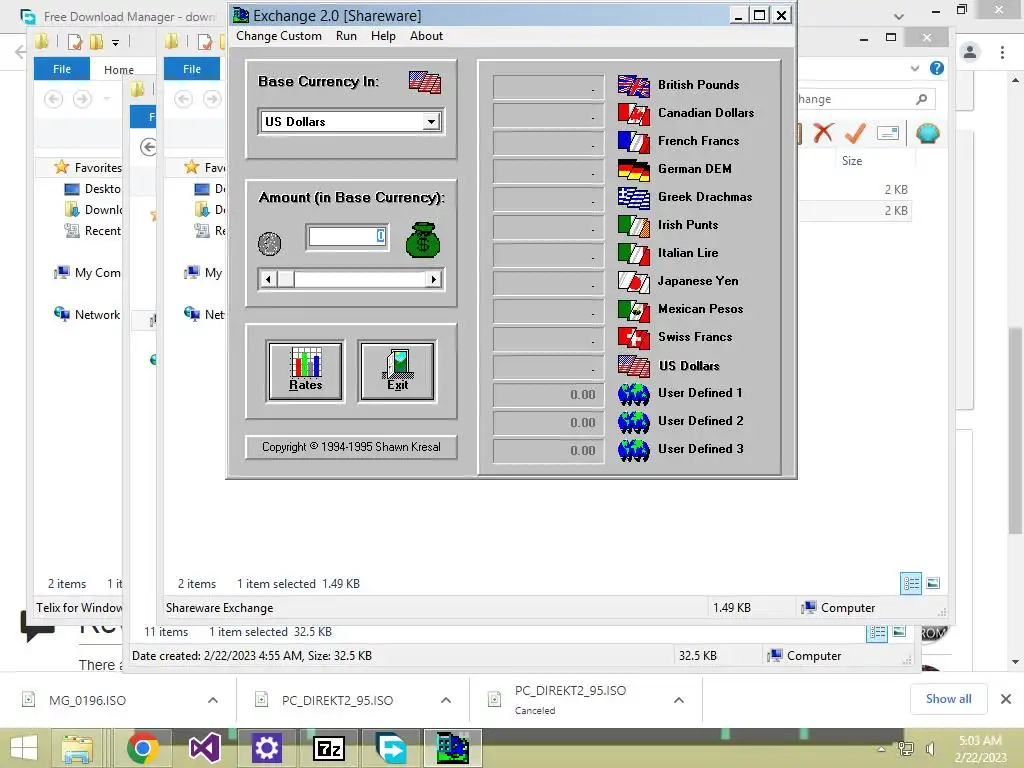Click the Size column header
This screenshot has height=768, width=1024.
click(852, 161)
